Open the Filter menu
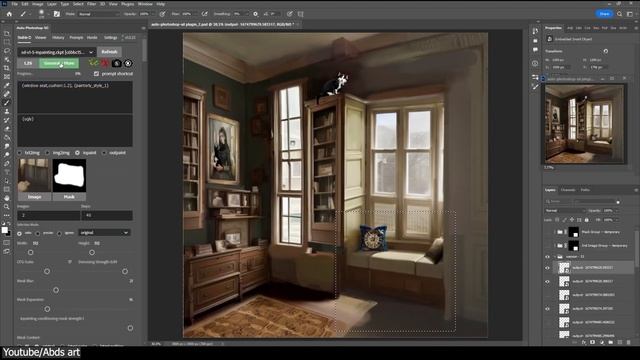Image resolution: width=640 pixels, height=360 pixels. pos(92,4)
